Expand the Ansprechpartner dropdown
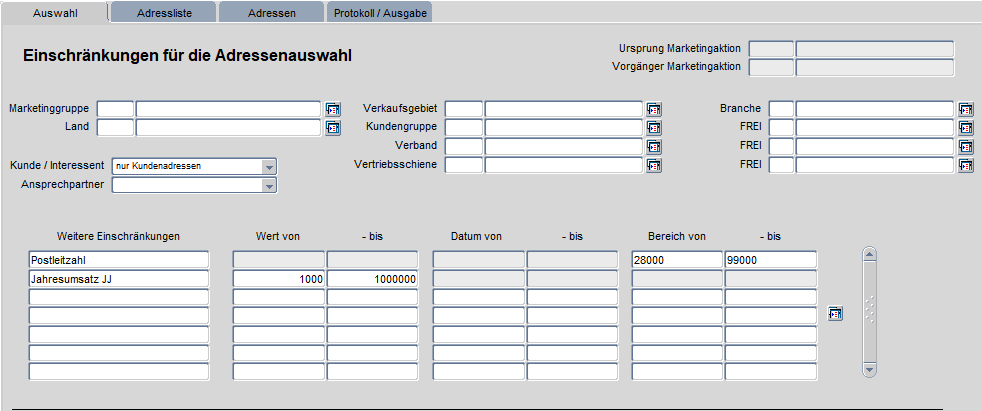This screenshot has height=411, width=982. point(268,185)
